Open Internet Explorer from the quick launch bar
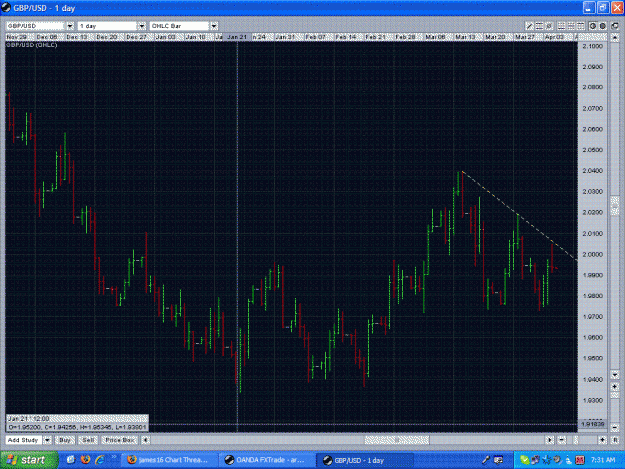Screen dimensions: 625x469 99,460
